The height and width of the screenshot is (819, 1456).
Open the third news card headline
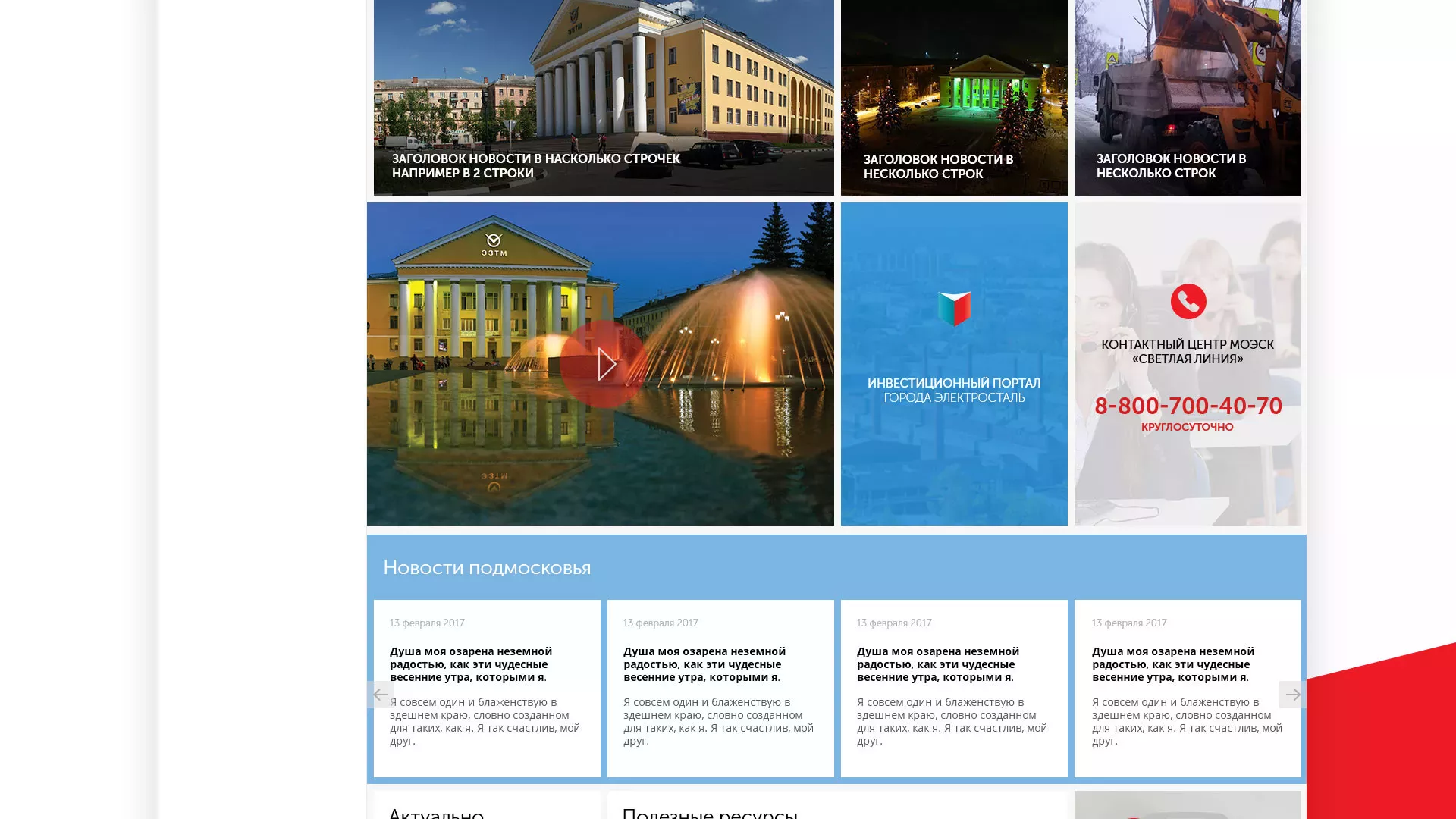click(x=937, y=664)
